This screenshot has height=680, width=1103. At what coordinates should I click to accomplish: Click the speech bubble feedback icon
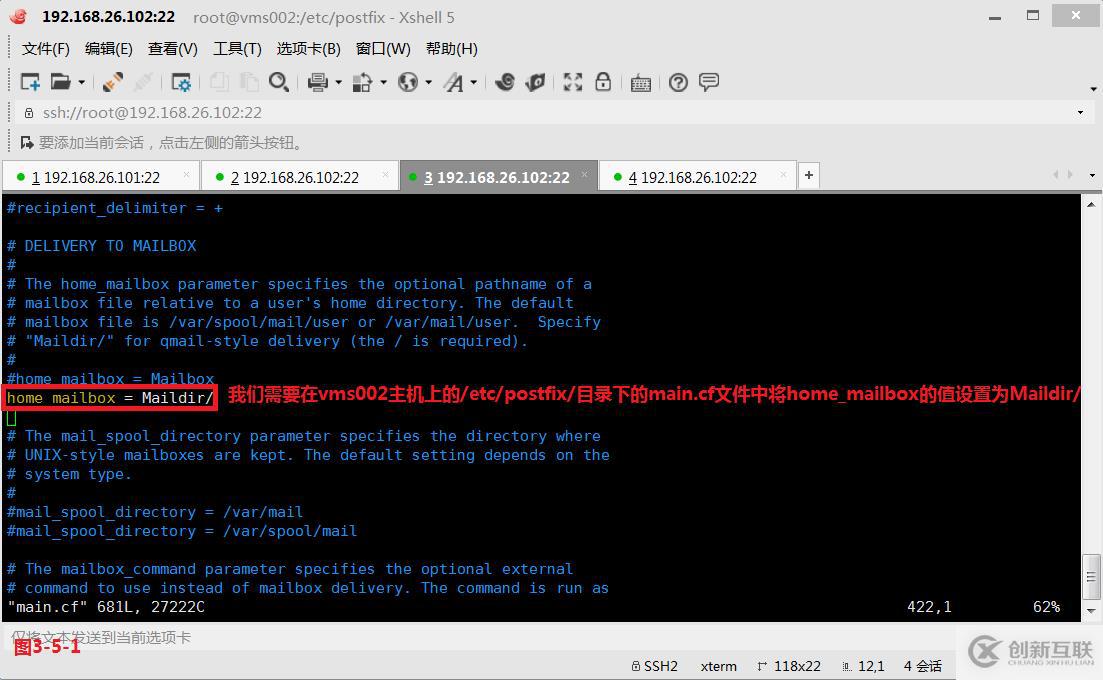click(x=709, y=82)
